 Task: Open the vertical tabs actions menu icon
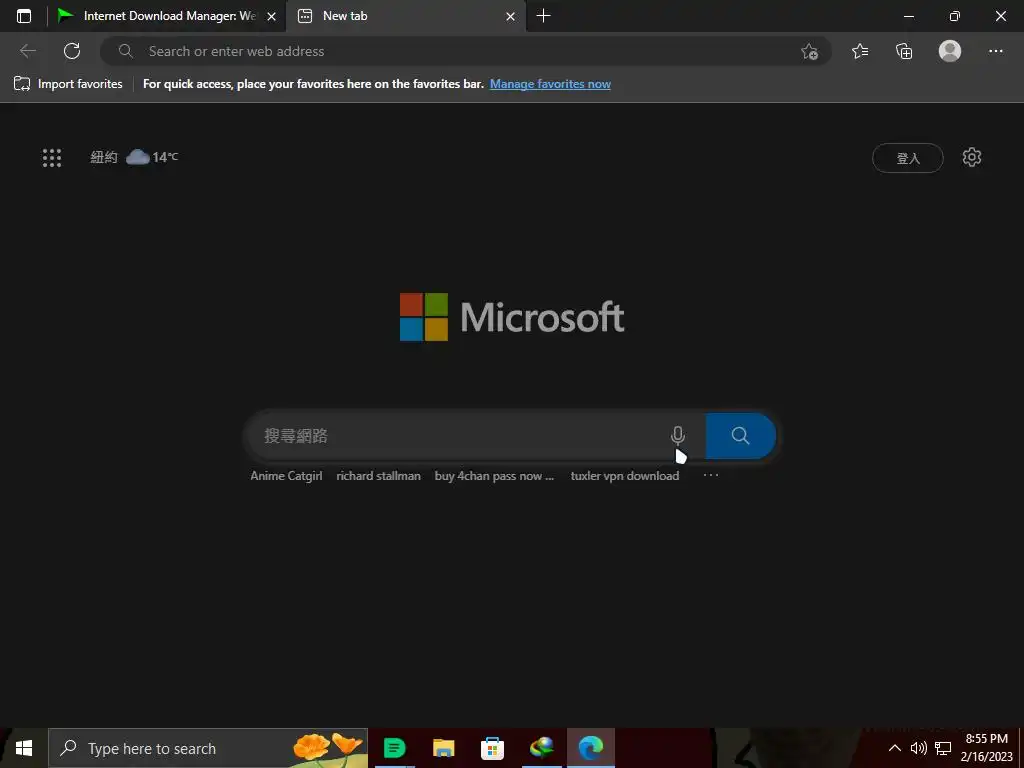click(x=24, y=16)
